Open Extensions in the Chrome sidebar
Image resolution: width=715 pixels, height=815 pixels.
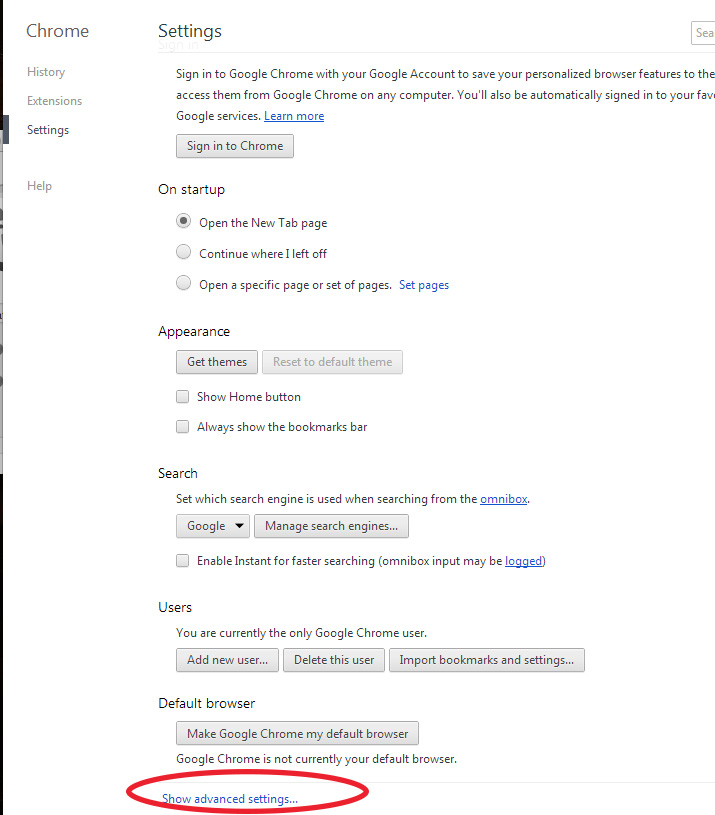[x=55, y=101]
